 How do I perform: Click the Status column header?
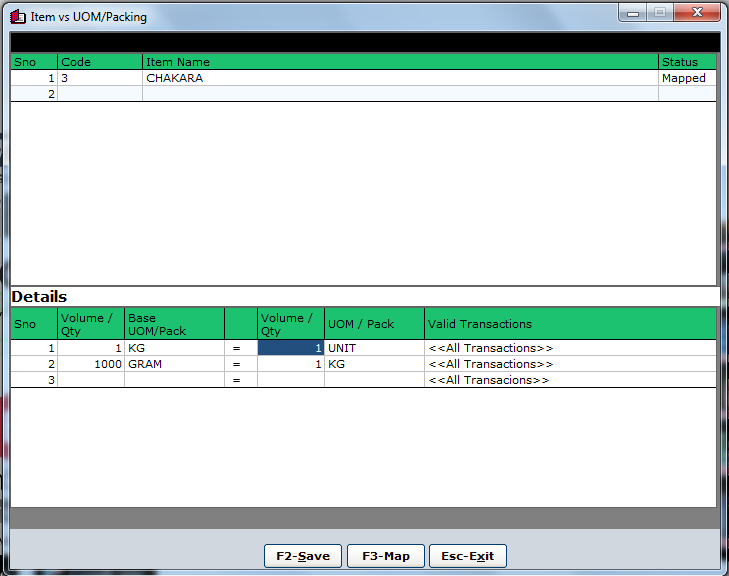pos(687,62)
